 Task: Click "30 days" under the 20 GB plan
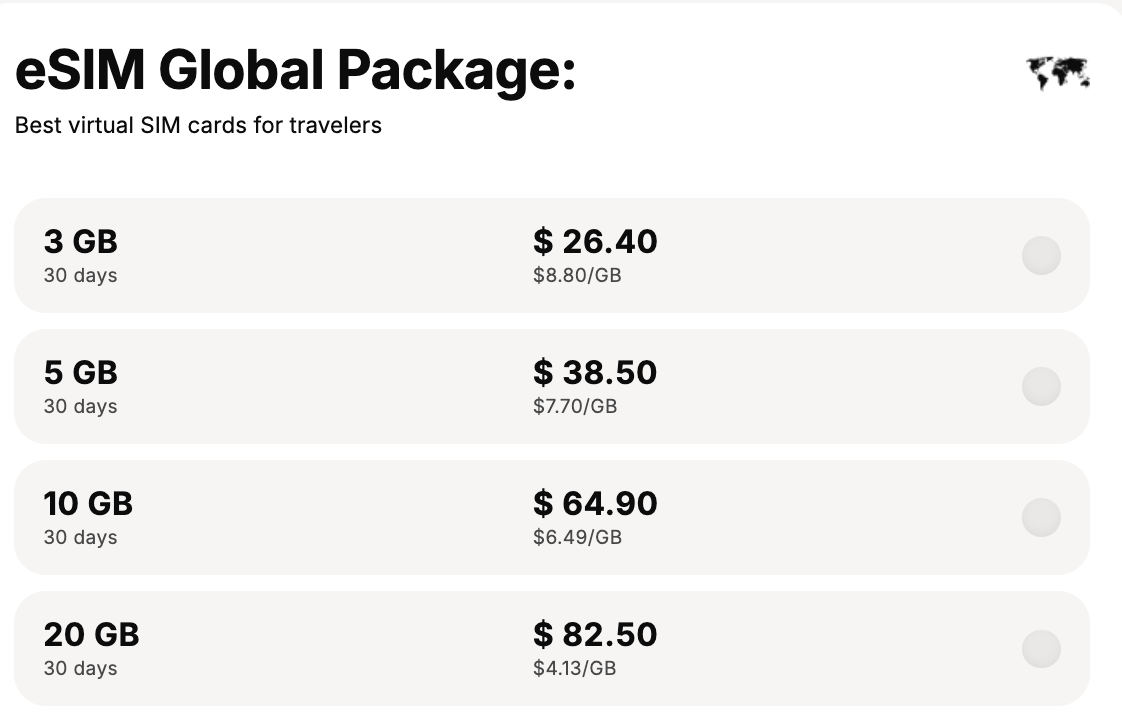pyautogui.click(x=80, y=668)
